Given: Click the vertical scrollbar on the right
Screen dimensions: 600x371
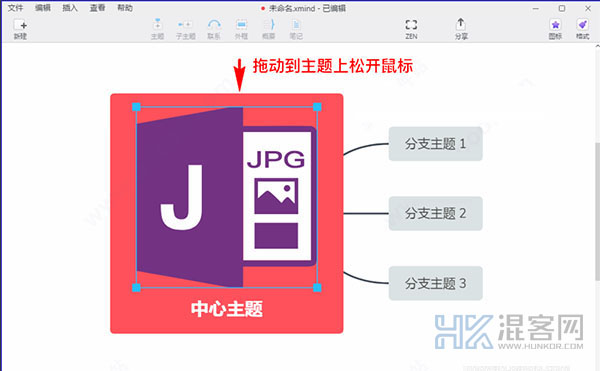Looking at the screenshot, I should 597,211.
